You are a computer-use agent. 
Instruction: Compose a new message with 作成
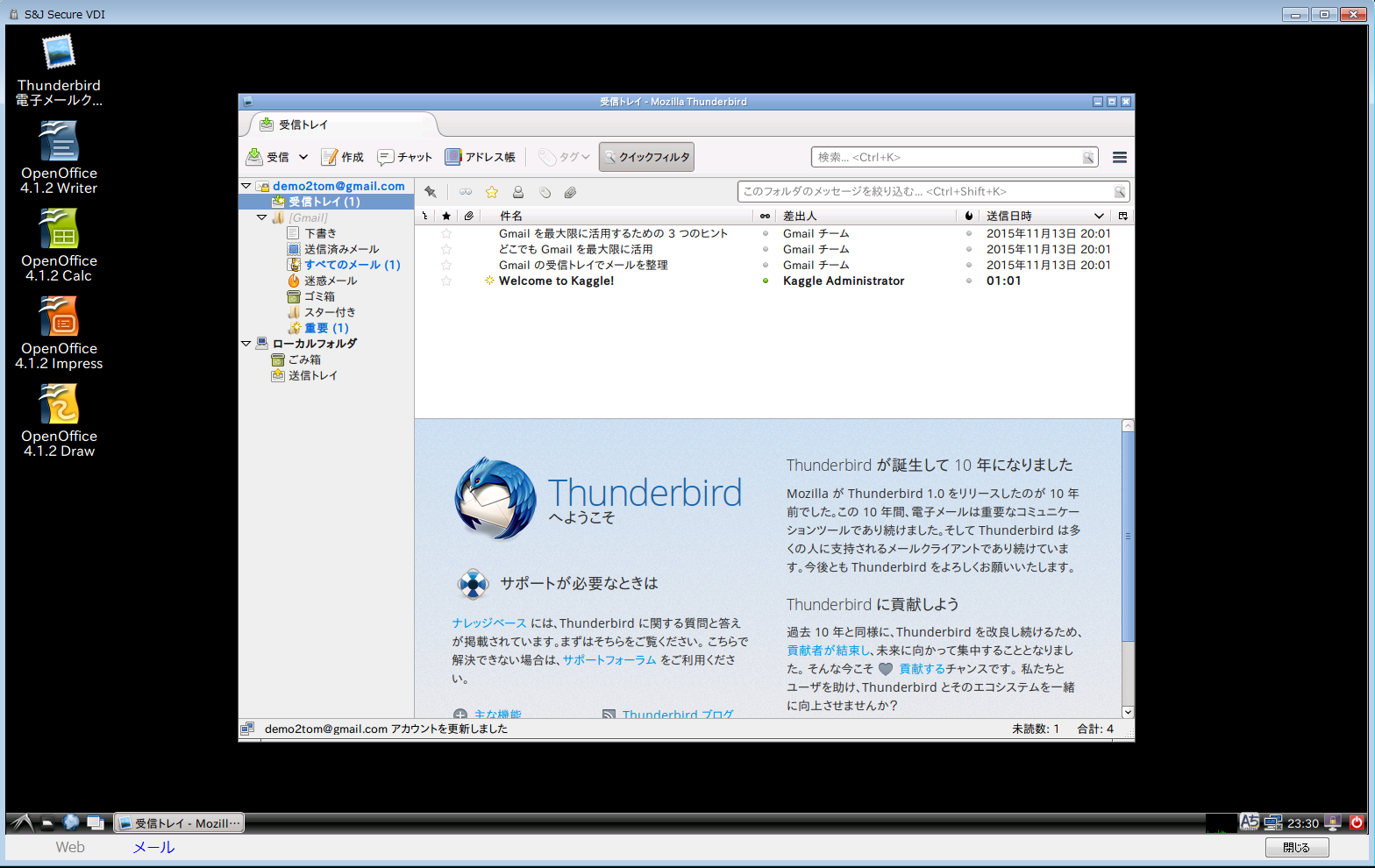[343, 157]
